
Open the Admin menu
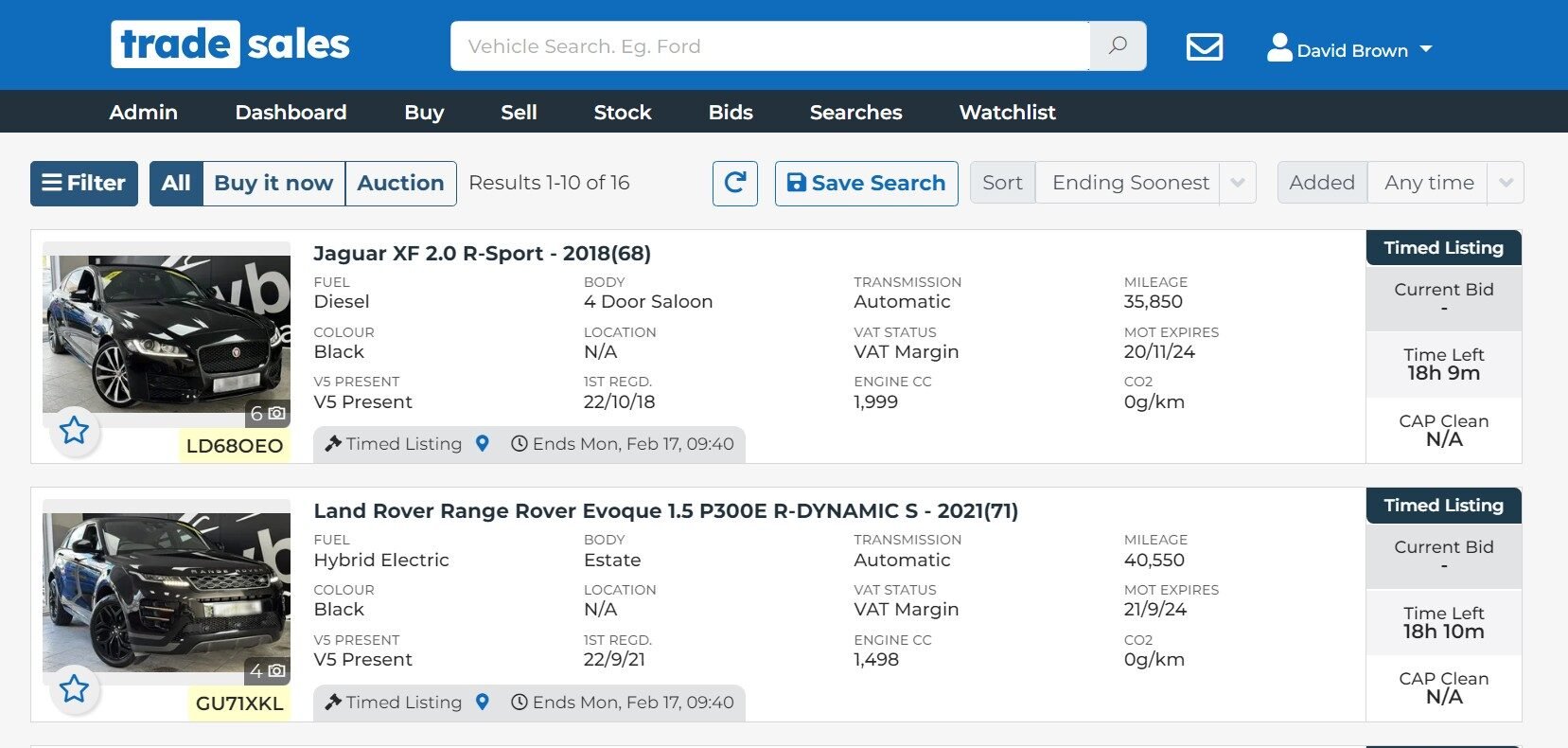tap(143, 112)
